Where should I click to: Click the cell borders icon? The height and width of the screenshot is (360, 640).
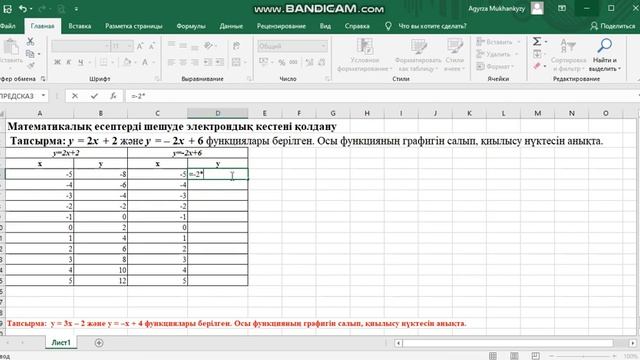pos(103,62)
